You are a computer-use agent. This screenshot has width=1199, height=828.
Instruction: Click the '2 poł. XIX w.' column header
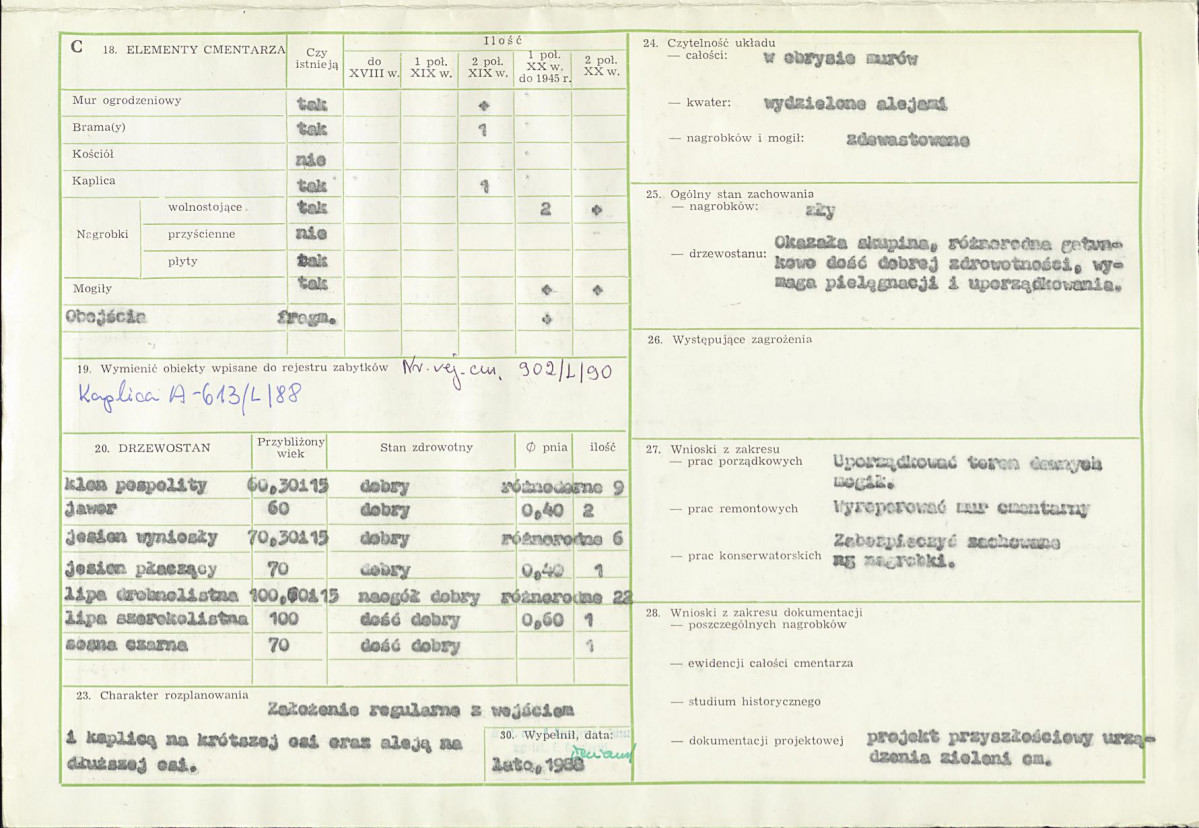(488, 67)
